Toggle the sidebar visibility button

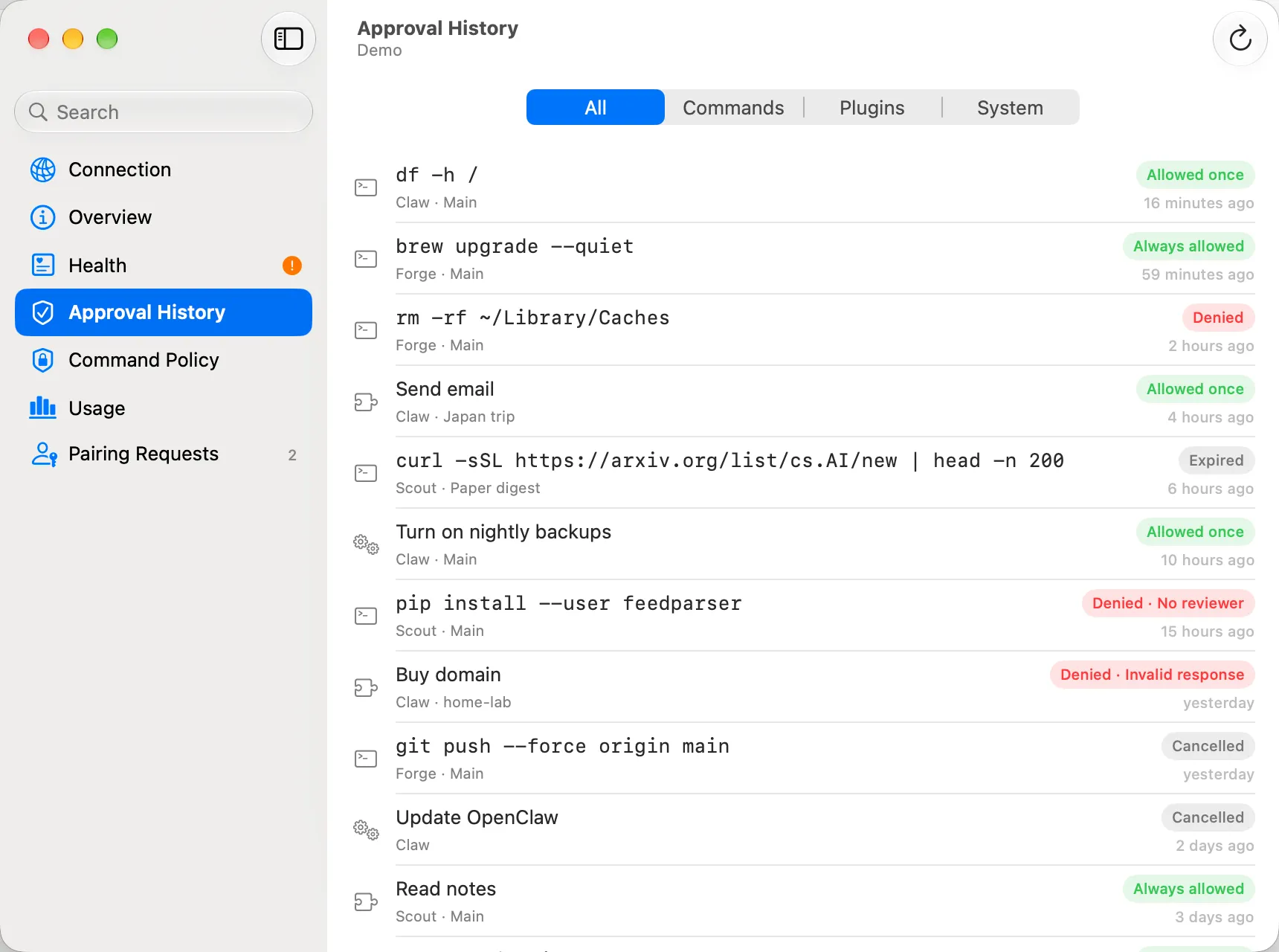pos(289,39)
